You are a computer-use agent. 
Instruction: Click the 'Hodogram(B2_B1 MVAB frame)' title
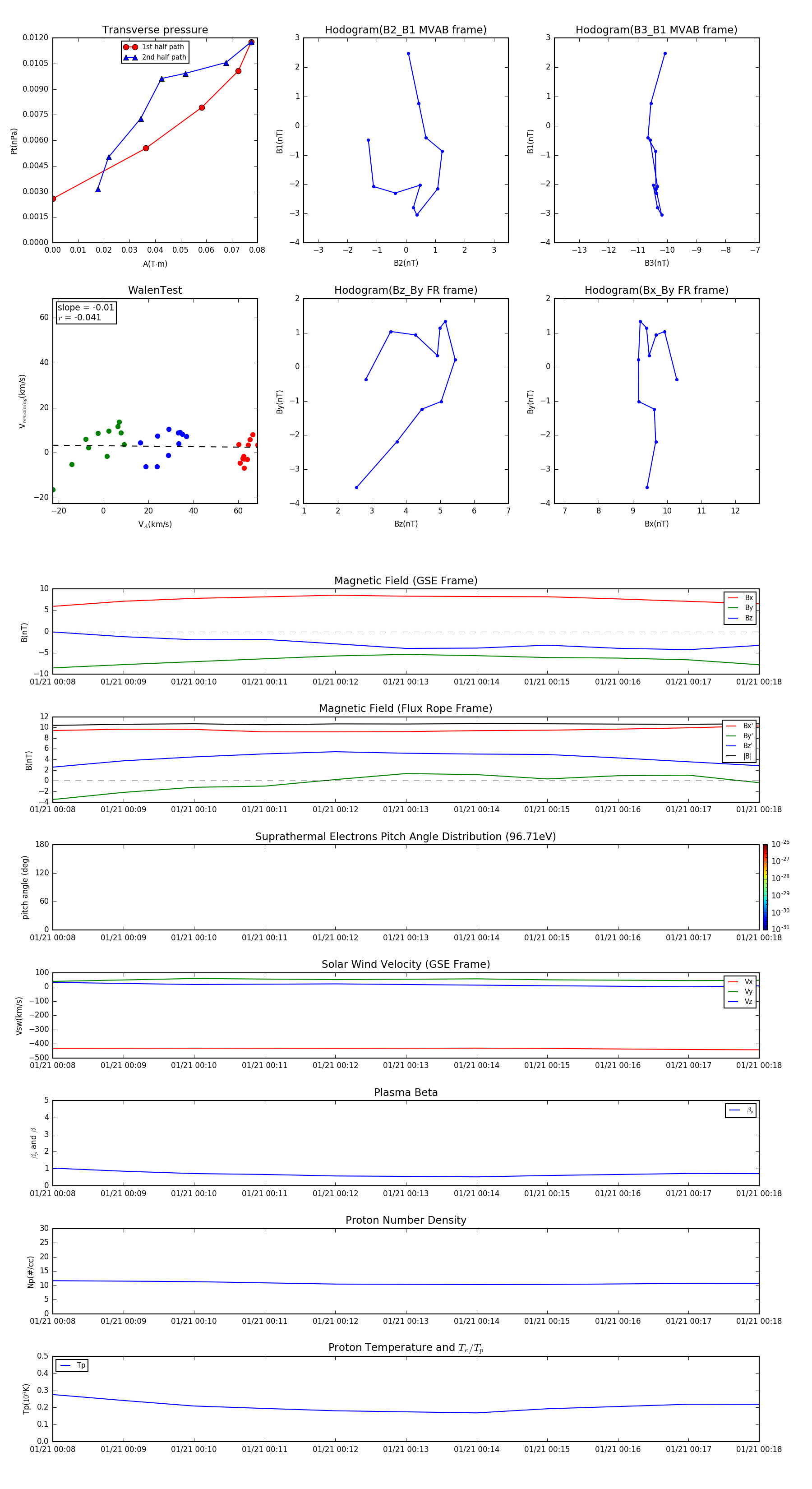406,30
